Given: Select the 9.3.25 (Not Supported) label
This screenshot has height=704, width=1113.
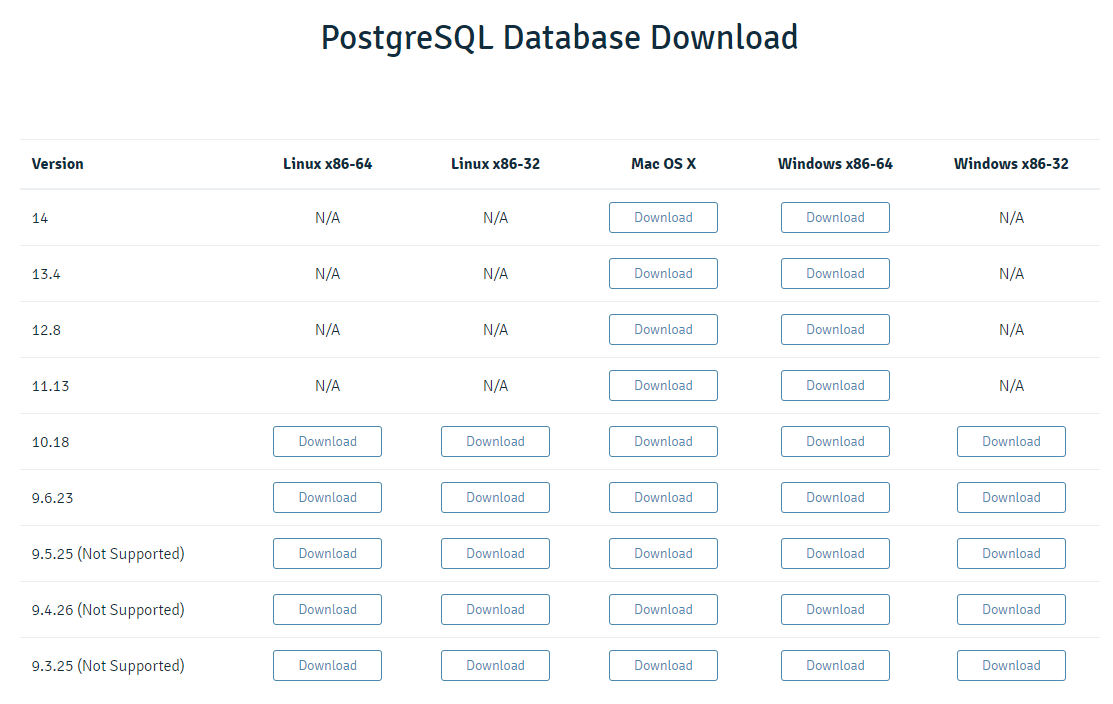Looking at the screenshot, I should pos(108,666).
